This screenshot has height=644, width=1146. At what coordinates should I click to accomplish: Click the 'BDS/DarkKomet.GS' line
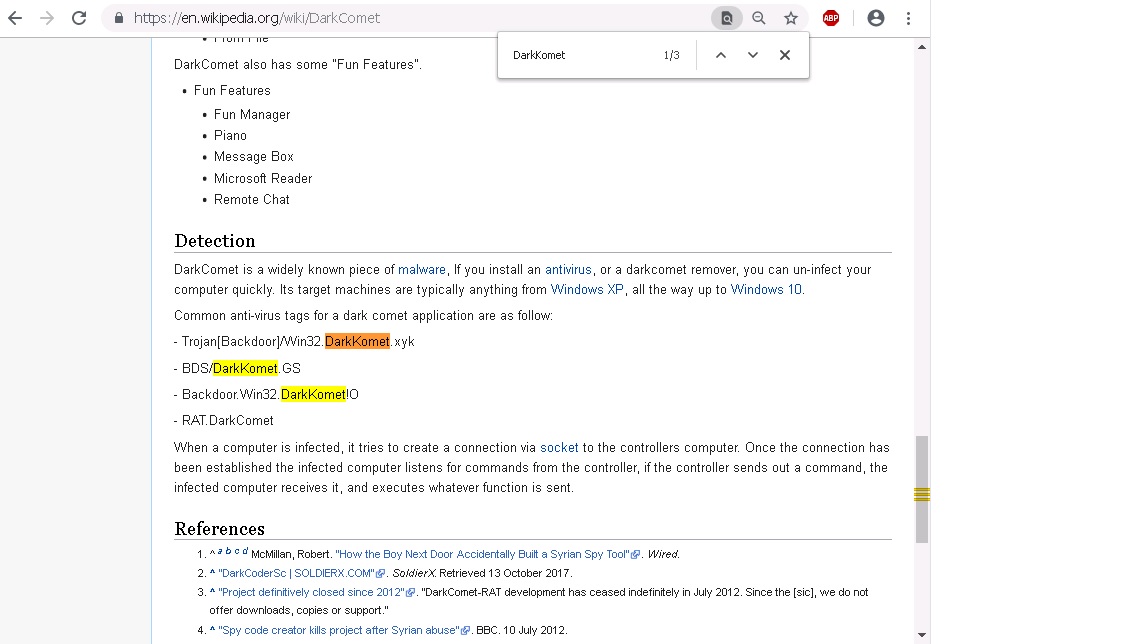click(x=241, y=368)
